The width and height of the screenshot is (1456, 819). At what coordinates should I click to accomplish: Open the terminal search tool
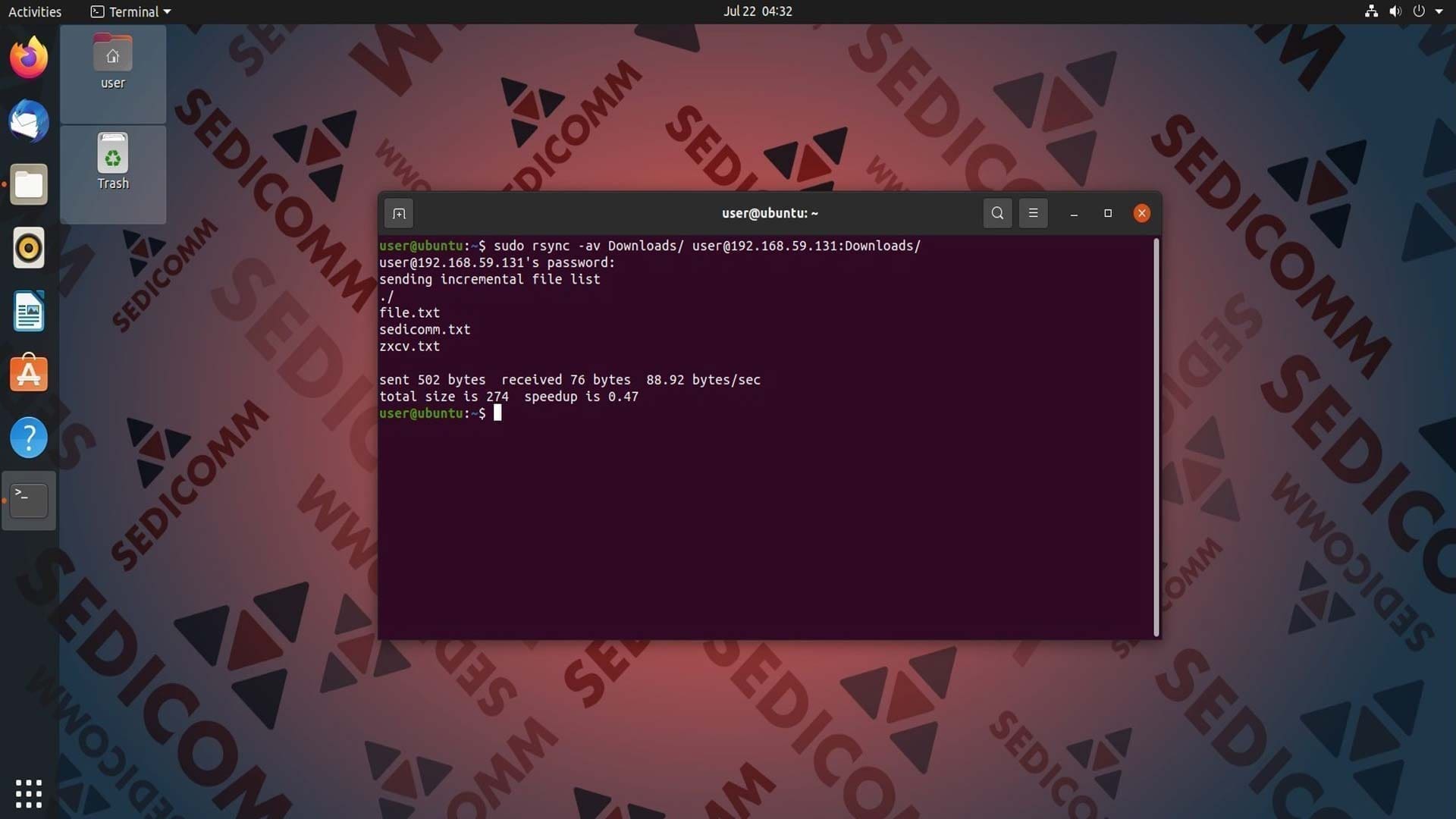pyautogui.click(x=997, y=214)
